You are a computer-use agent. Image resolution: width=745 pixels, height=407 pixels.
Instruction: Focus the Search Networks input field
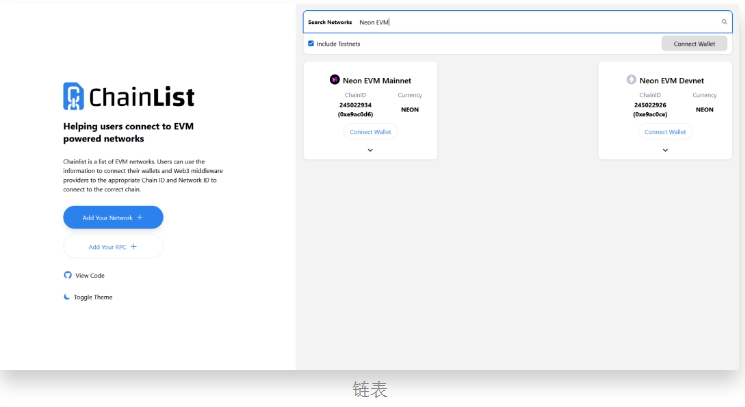click(x=518, y=22)
